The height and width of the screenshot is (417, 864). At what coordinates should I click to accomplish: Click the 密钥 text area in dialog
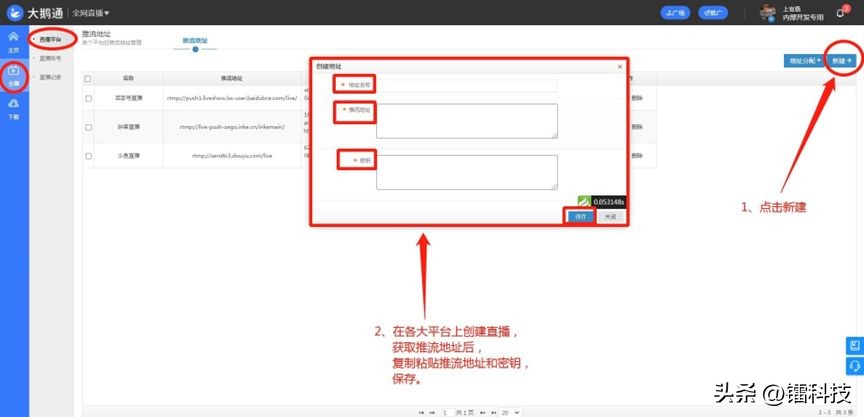click(467, 172)
